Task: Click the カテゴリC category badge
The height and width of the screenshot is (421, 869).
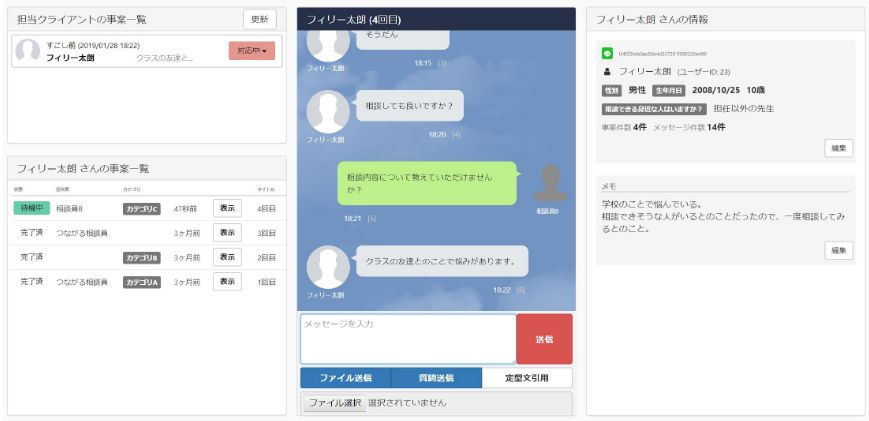Action: 141,209
